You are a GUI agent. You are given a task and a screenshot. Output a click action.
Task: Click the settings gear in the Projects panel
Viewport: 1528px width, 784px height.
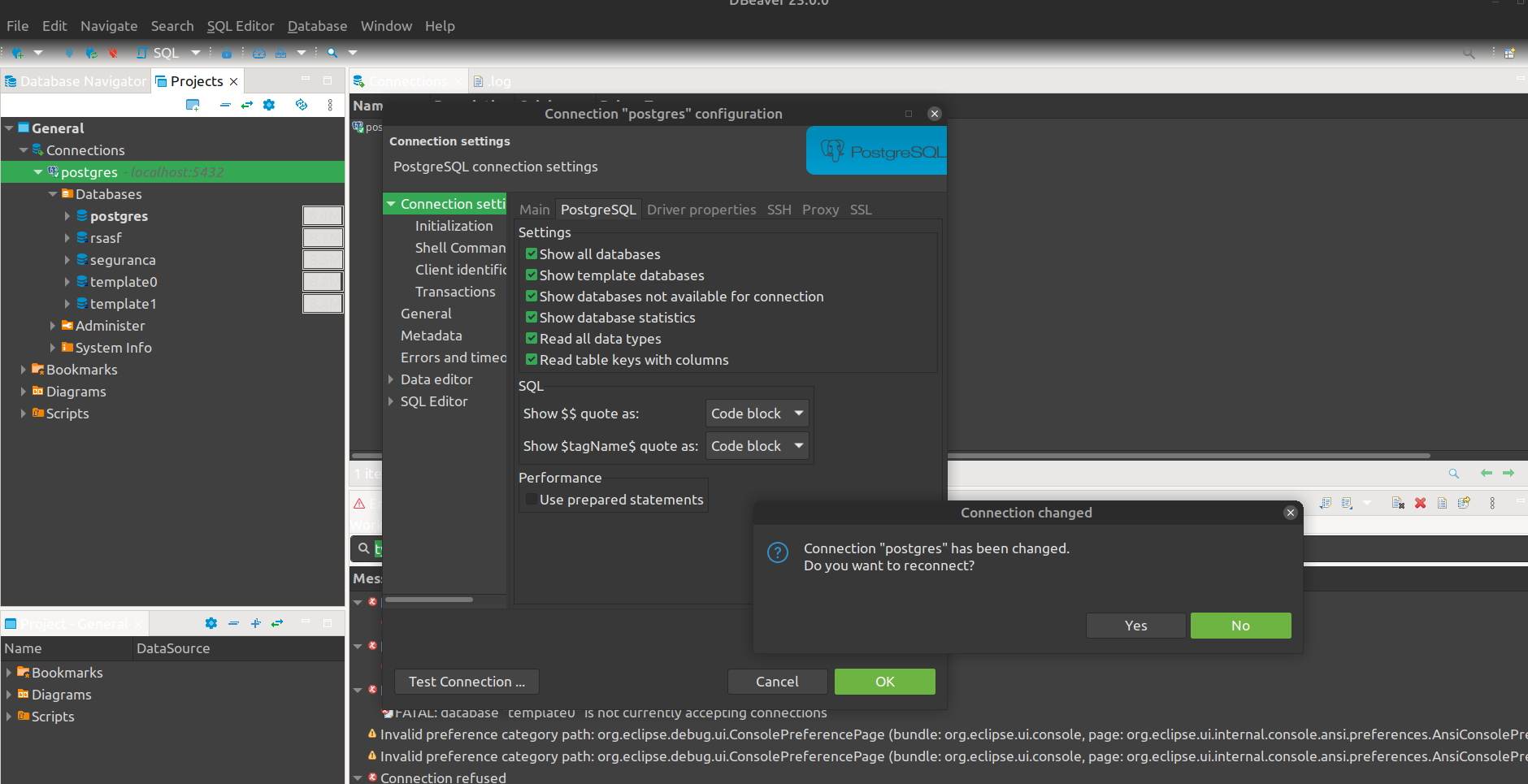click(x=269, y=105)
